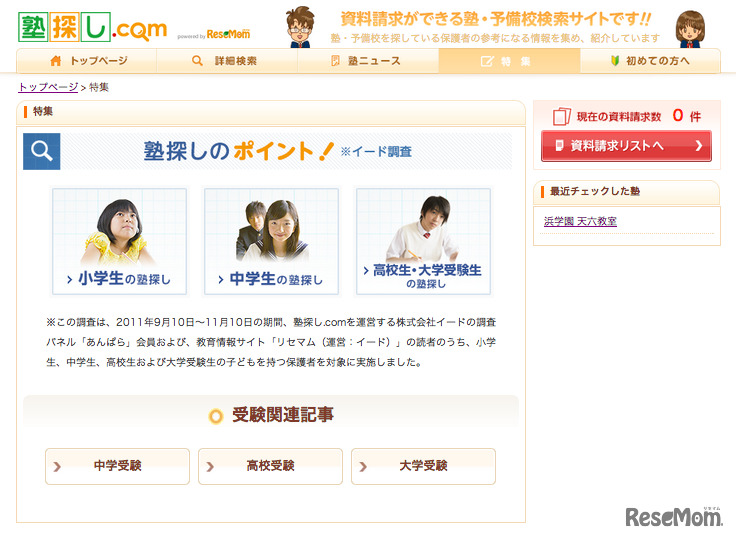Click the 塾探しのポイント banner heading

tap(238, 151)
